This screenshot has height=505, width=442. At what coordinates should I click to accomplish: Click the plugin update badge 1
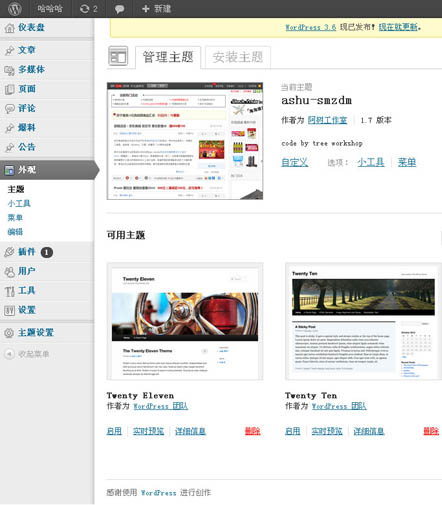point(47,252)
